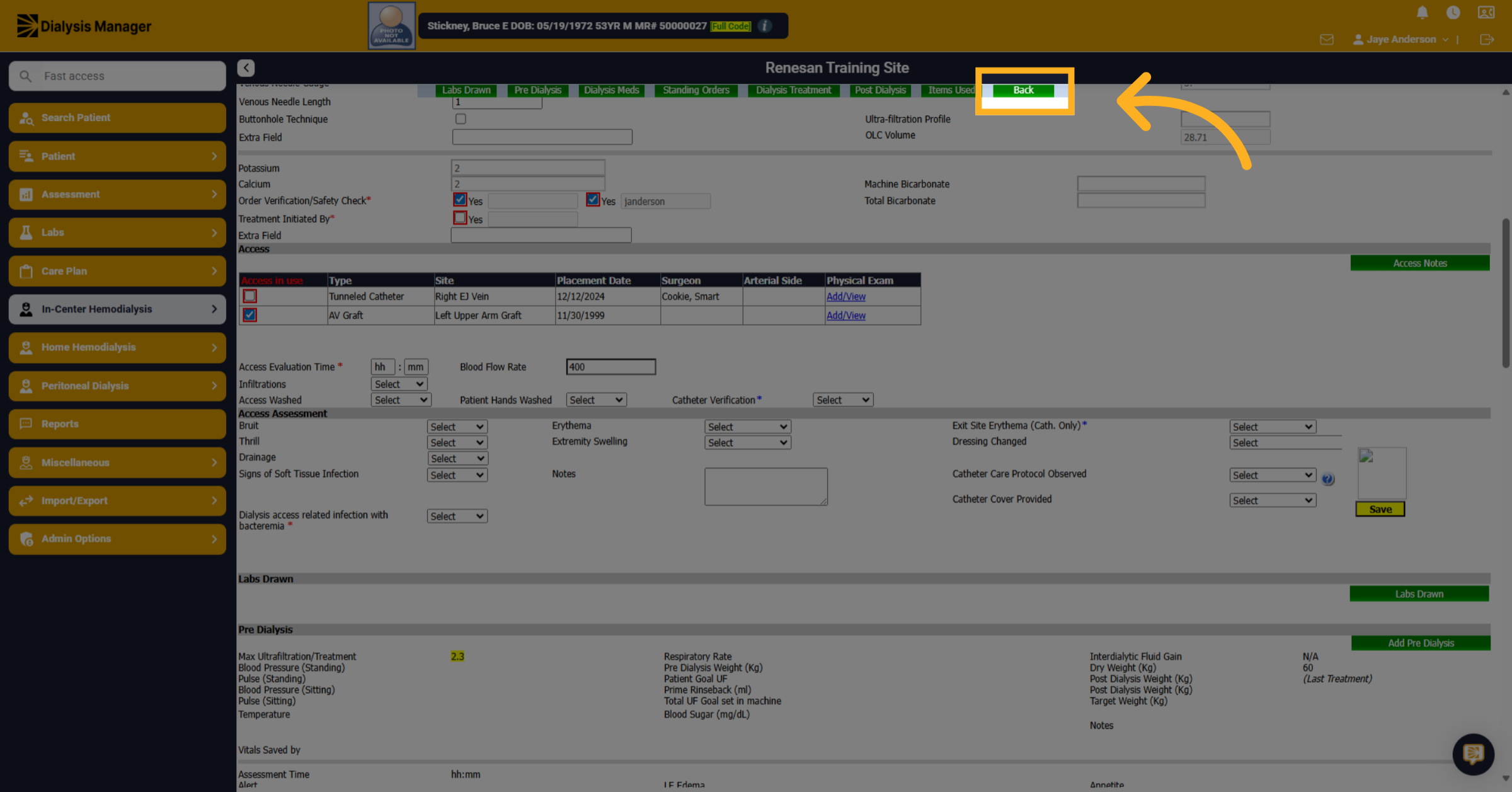Toggle the Buttonhole Technique checkbox

[461, 119]
